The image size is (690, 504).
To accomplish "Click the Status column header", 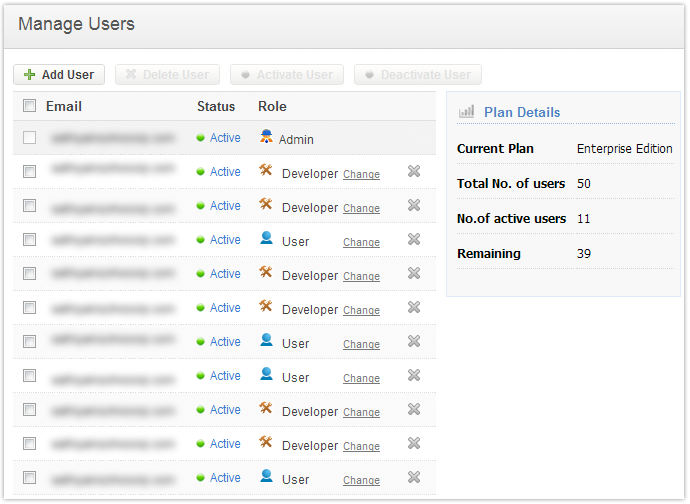I will pos(216,106).
